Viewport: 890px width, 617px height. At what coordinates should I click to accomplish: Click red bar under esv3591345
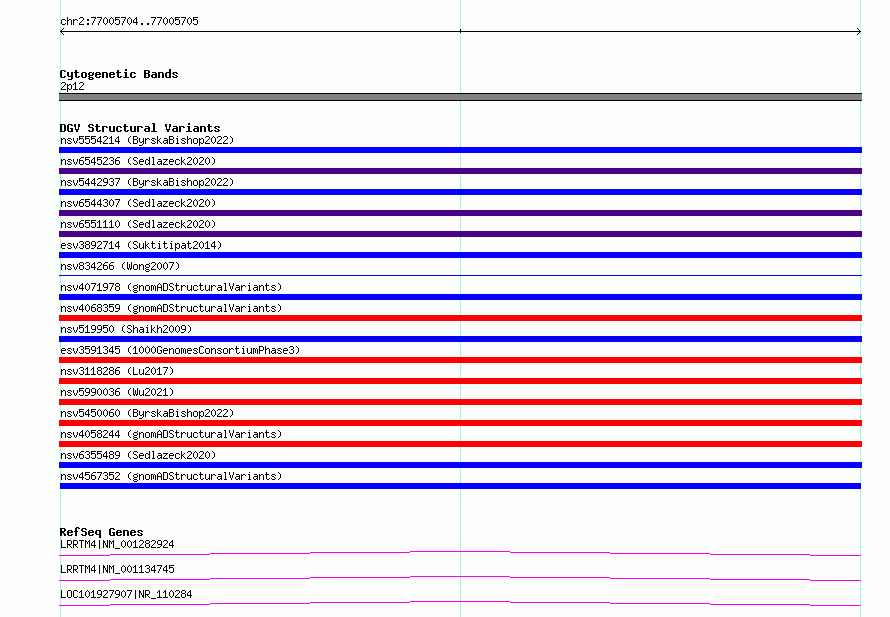click(460, 360)
